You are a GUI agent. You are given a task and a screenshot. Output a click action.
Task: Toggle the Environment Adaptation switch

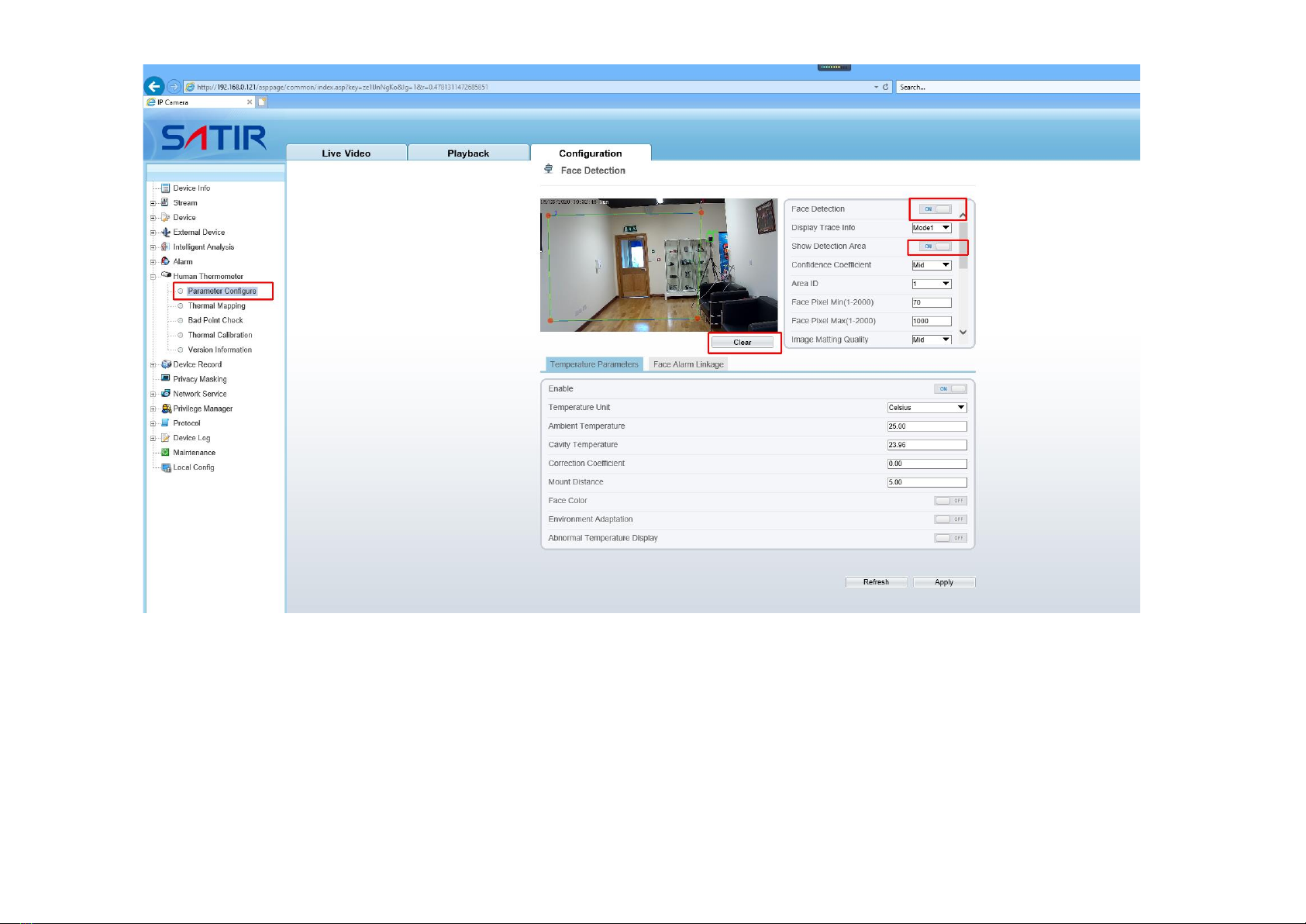coord(951,519)
